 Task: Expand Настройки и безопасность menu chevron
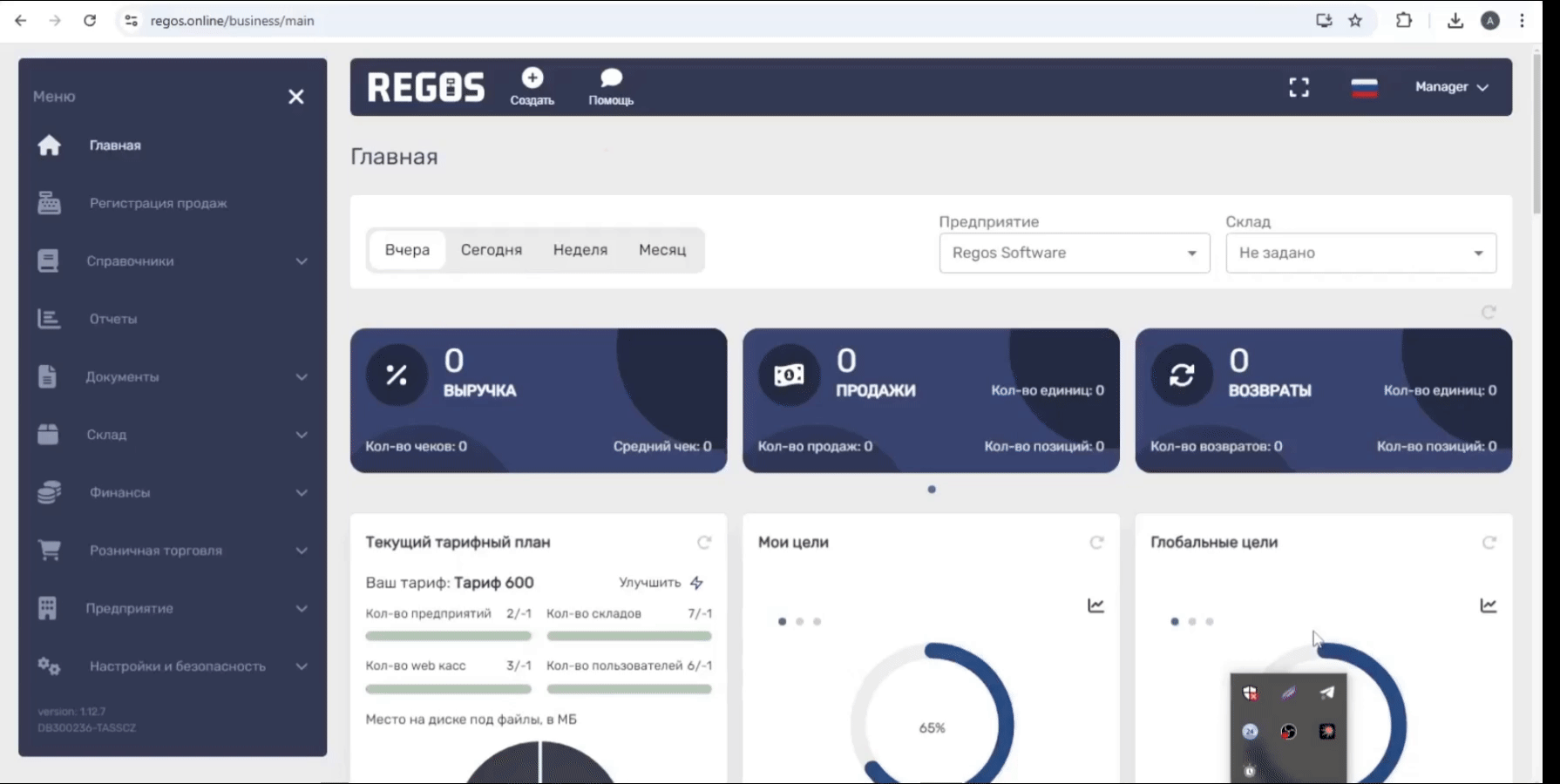pyautogui.click(x=302, y=666)
